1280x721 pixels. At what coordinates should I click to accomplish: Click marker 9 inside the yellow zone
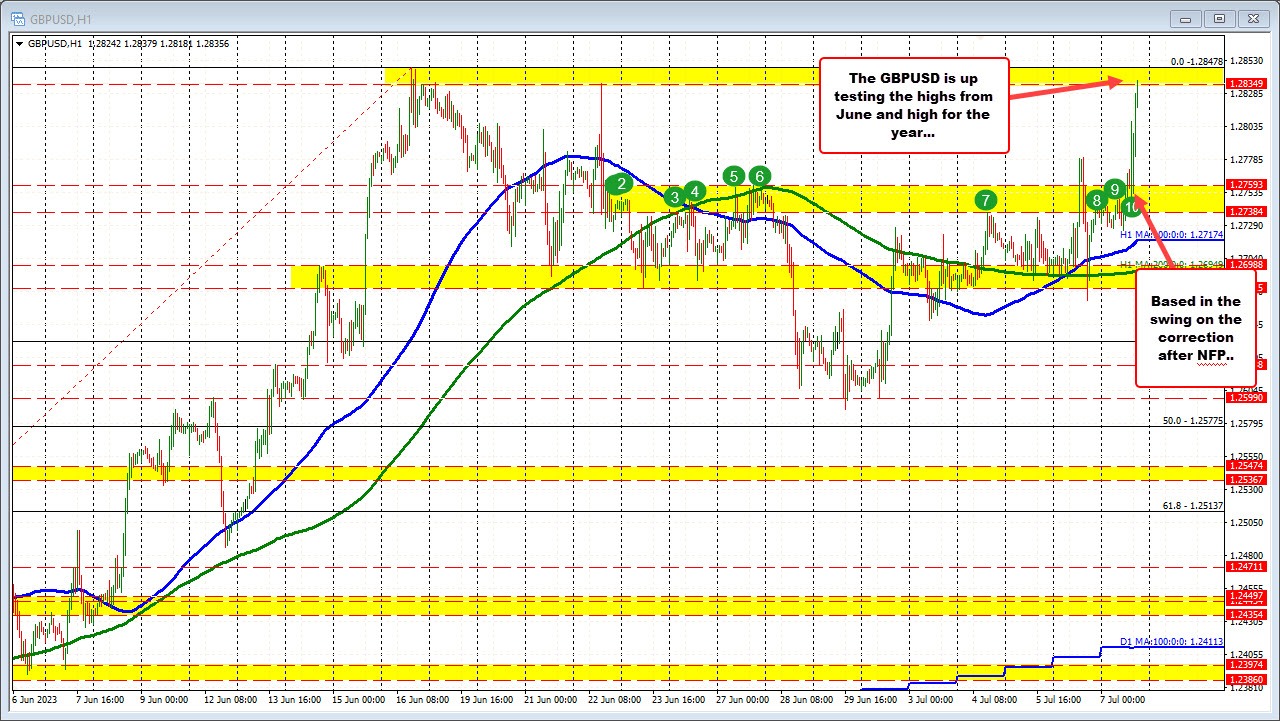click(x=1116, y=188)
